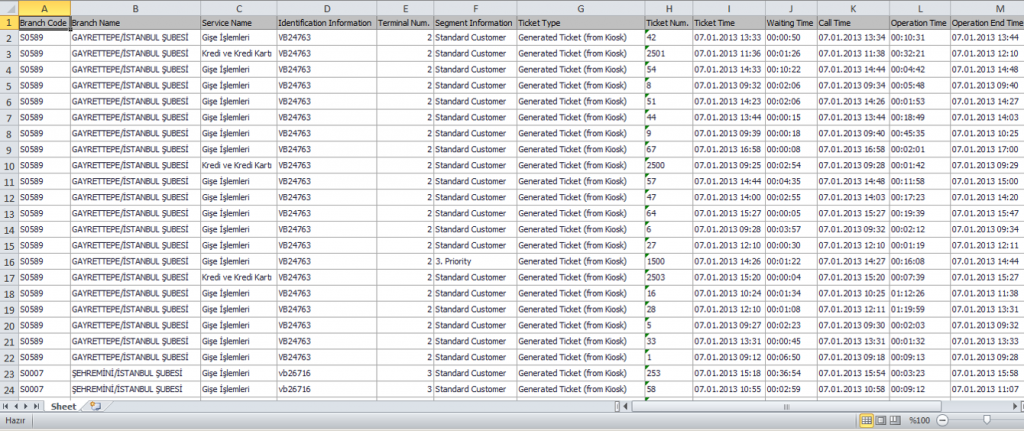Select row 1 header
Image resolution: width=1024 pixels, height=431 pixels.
click(x=9, y=23)
